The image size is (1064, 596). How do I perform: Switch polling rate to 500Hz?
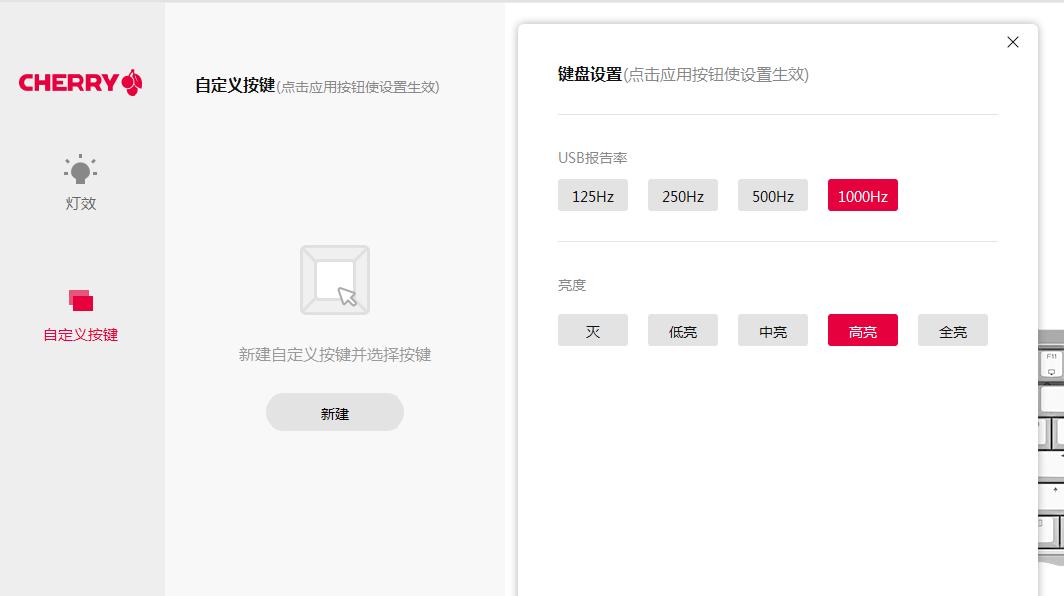point(772,195)
